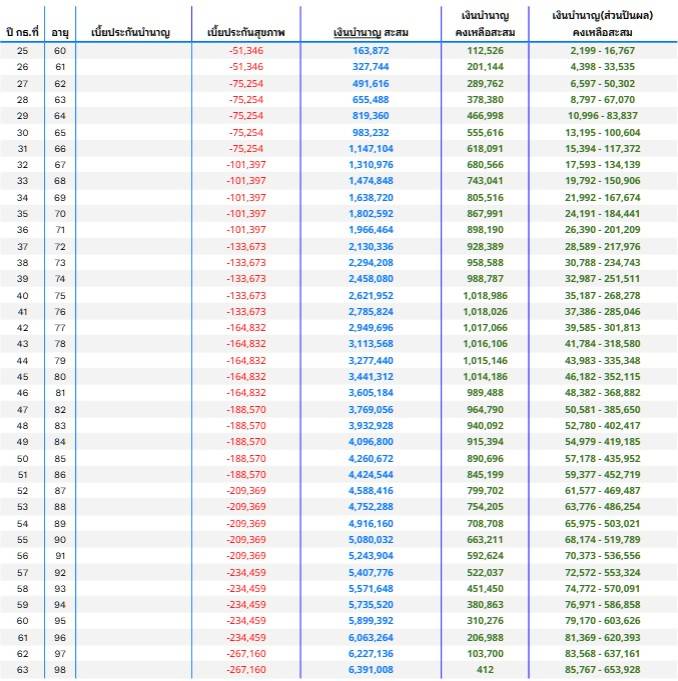Select health premium -51,346 in age 61 row

coord(246,67)
